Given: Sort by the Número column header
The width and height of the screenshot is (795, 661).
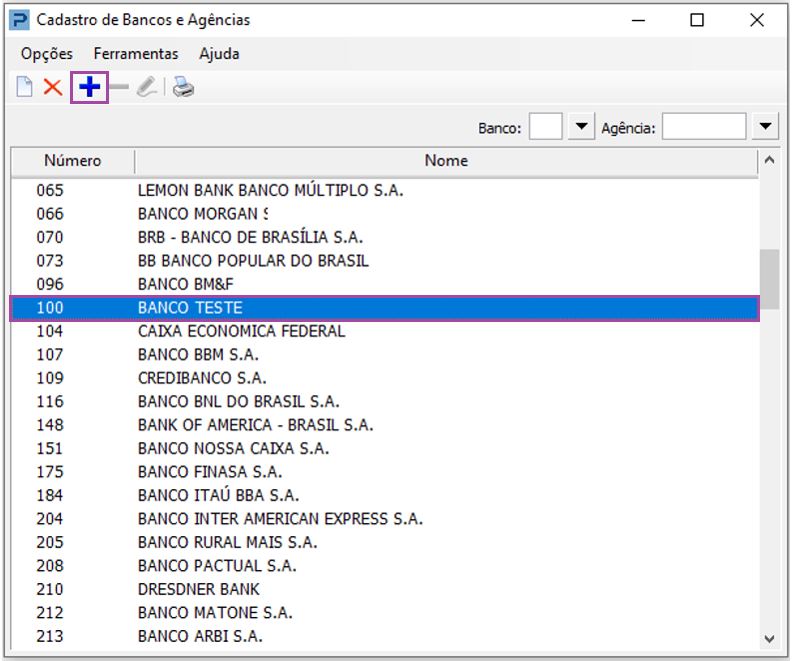Looking at the screenshot, I should 73,161.
